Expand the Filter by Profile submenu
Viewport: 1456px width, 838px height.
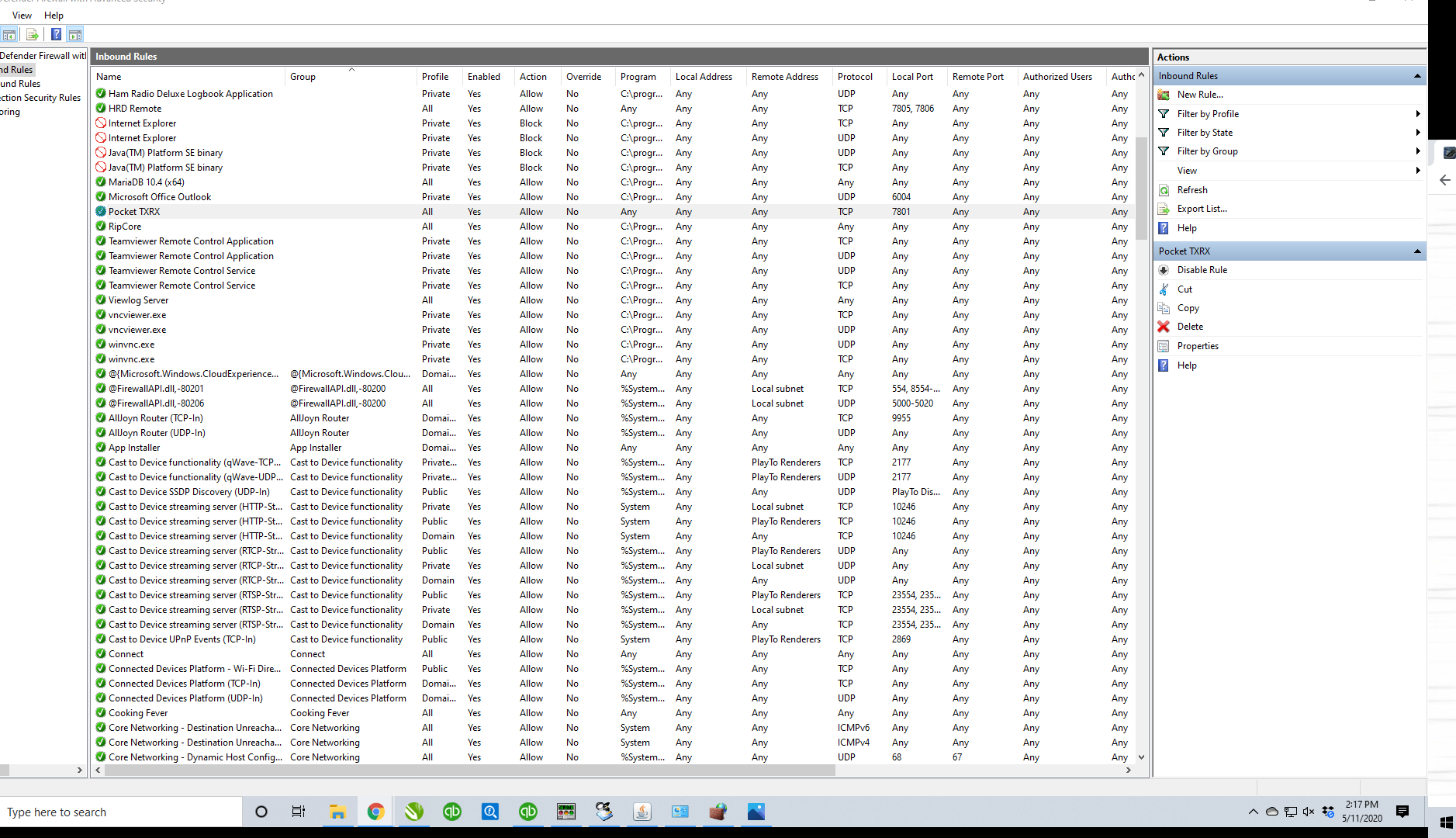[1417, 114]
